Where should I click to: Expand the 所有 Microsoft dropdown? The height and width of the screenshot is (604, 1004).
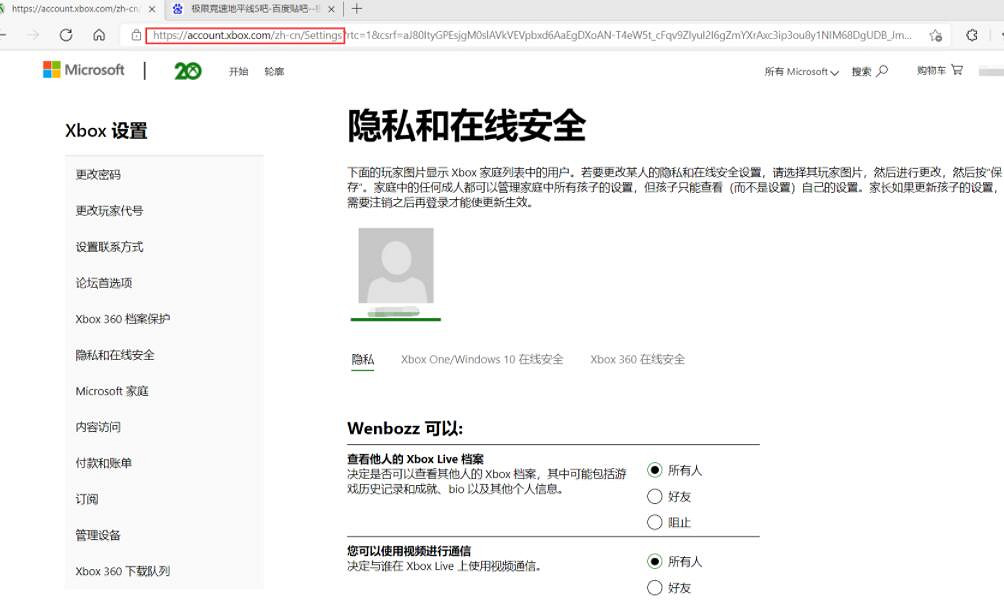pyautogui.click(x=801, y=72)
